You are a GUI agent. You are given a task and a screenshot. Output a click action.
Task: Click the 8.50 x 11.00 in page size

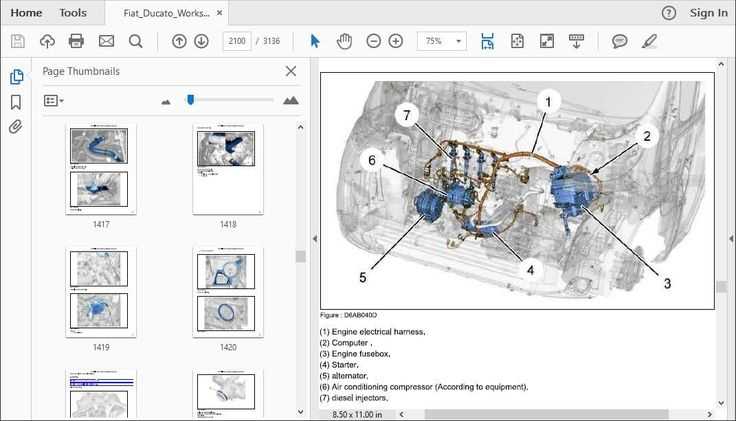(x=357, y=414)
